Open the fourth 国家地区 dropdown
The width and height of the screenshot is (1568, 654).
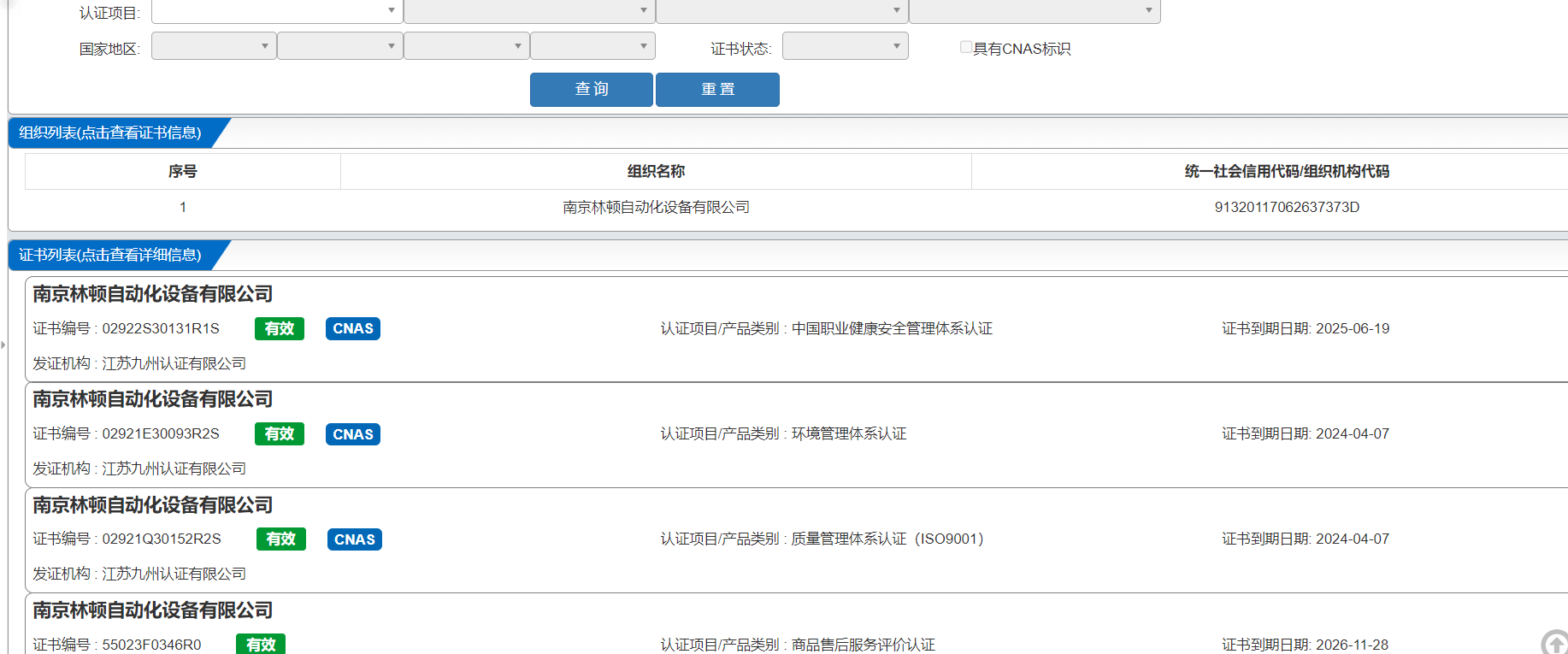pyautogui.click(x=593, y=46)
